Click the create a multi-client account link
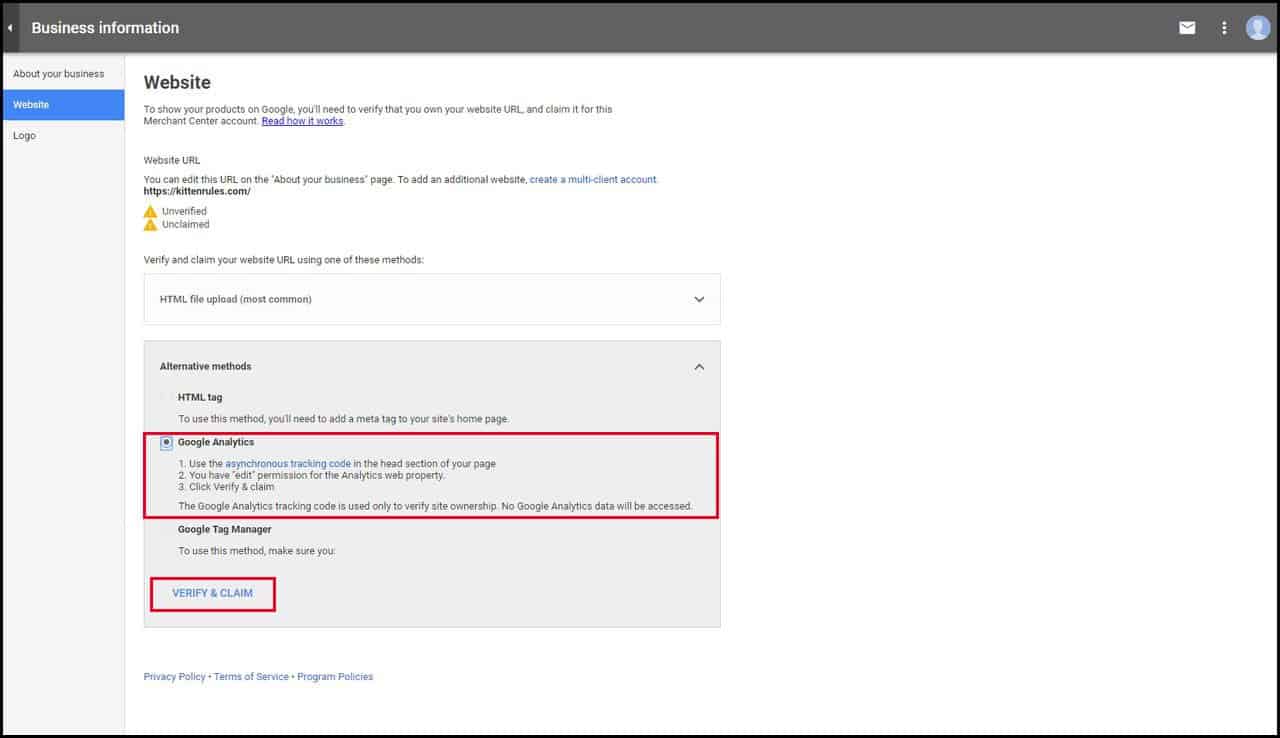The image size is (1280, 738). coord(593,180)
